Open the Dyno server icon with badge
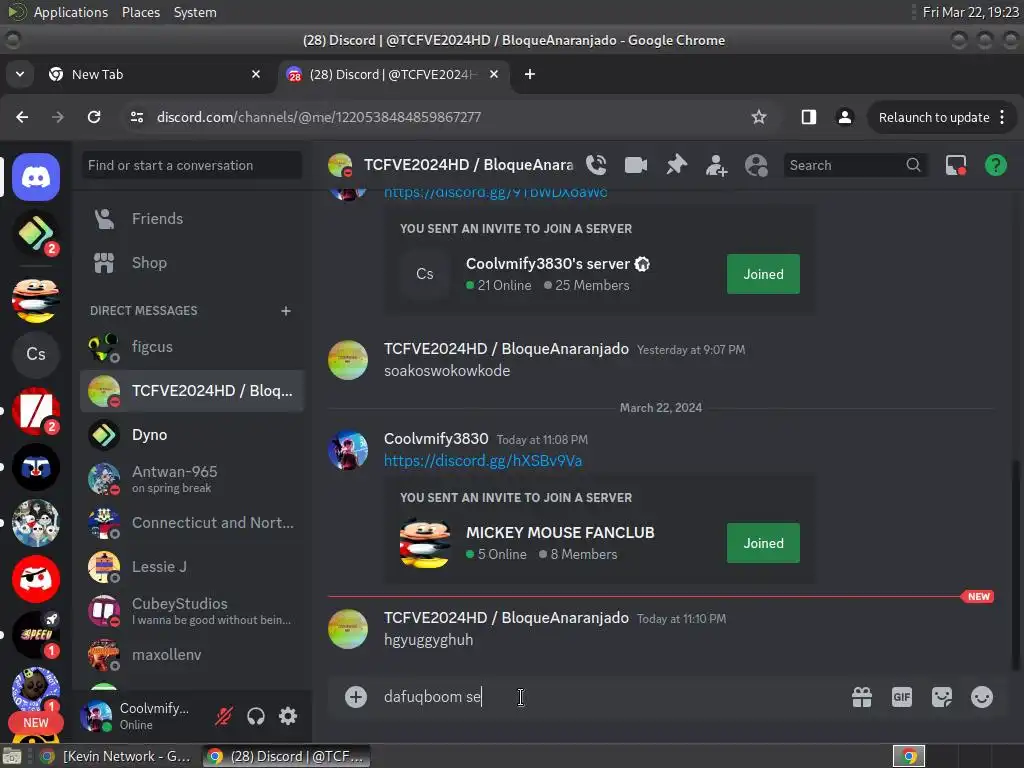 coord(36,233)
